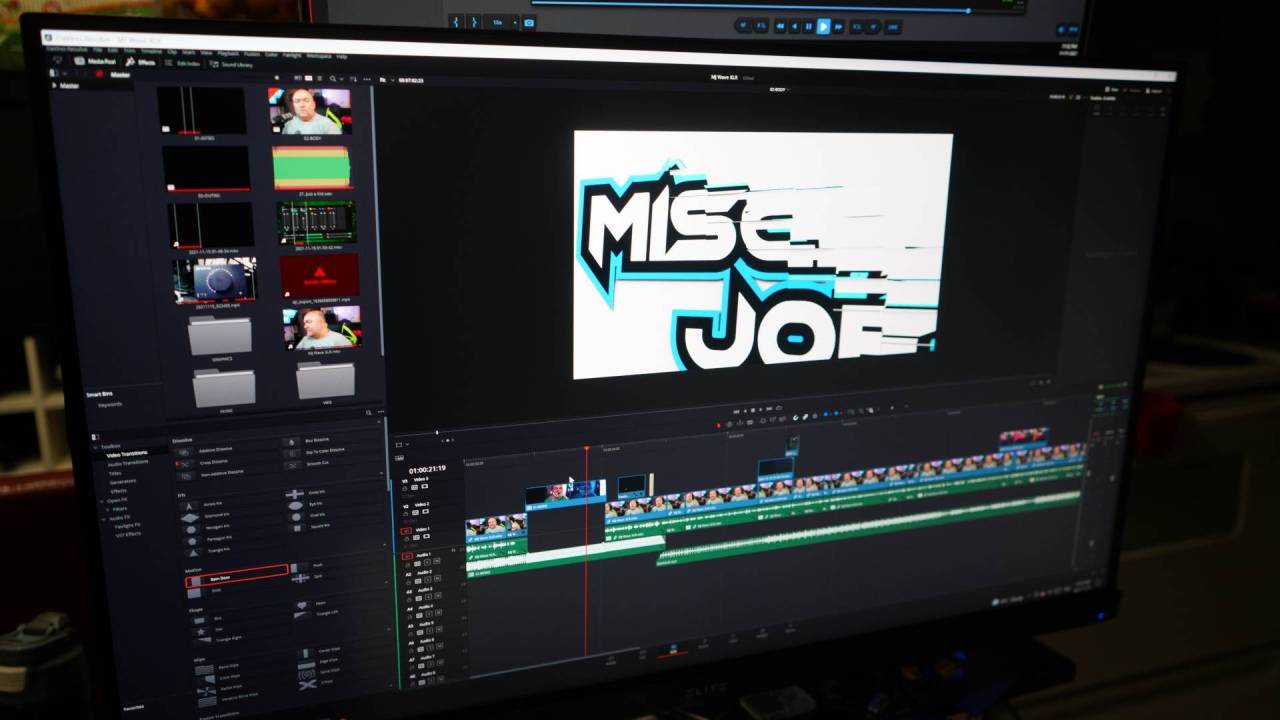This screenshot has width=1280, height=720.
Task: Select Video Transitions in the Toolbox
Action: click(x=127, y=455)
